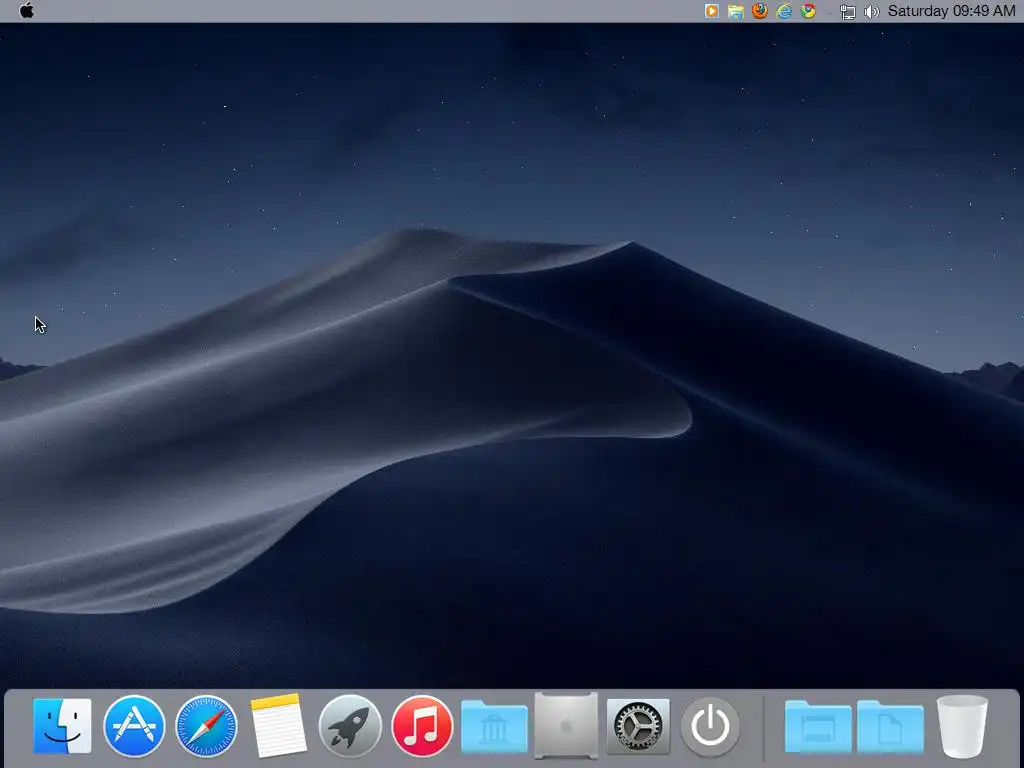Open the Apple logo menu
This screenshot has width=1024, height=768.
click(27, 10)
